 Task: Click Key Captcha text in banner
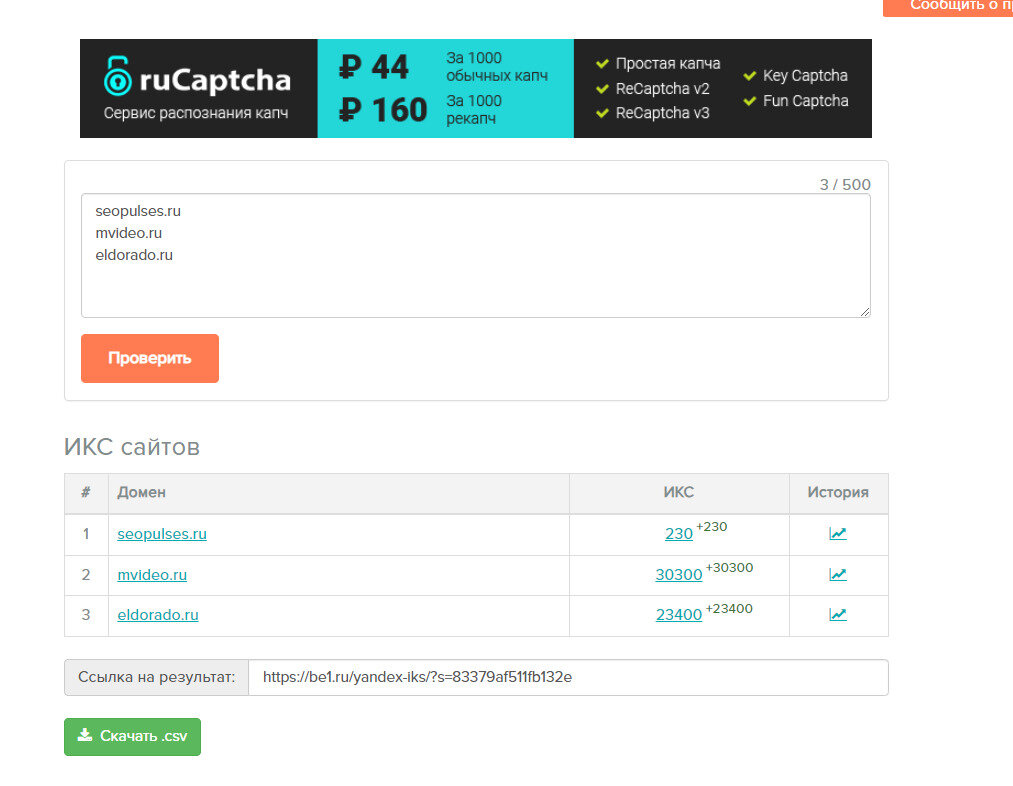[x=805, y=76]
